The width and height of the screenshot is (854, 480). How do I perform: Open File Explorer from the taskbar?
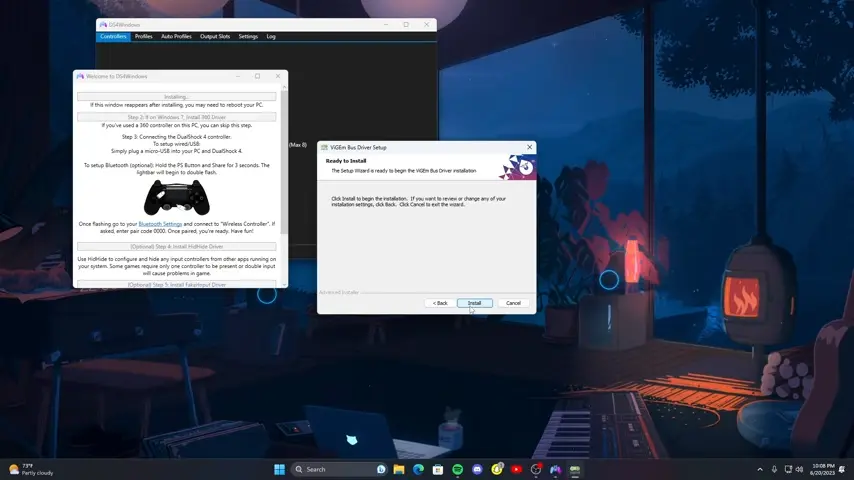click(399, 469)
